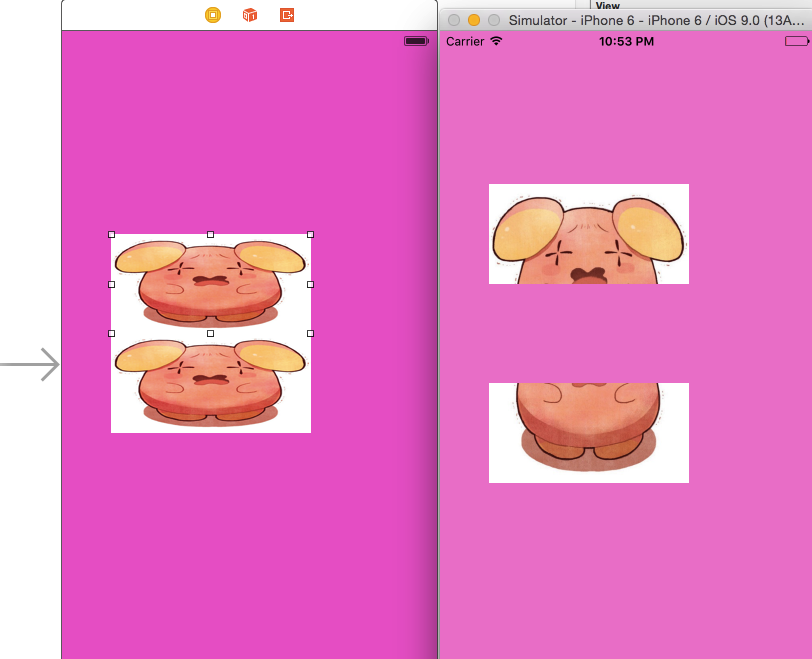Screen dimensions: 812x659
Task: Click the left-middle resize handle of selected image
Action: tap(111, 284)
